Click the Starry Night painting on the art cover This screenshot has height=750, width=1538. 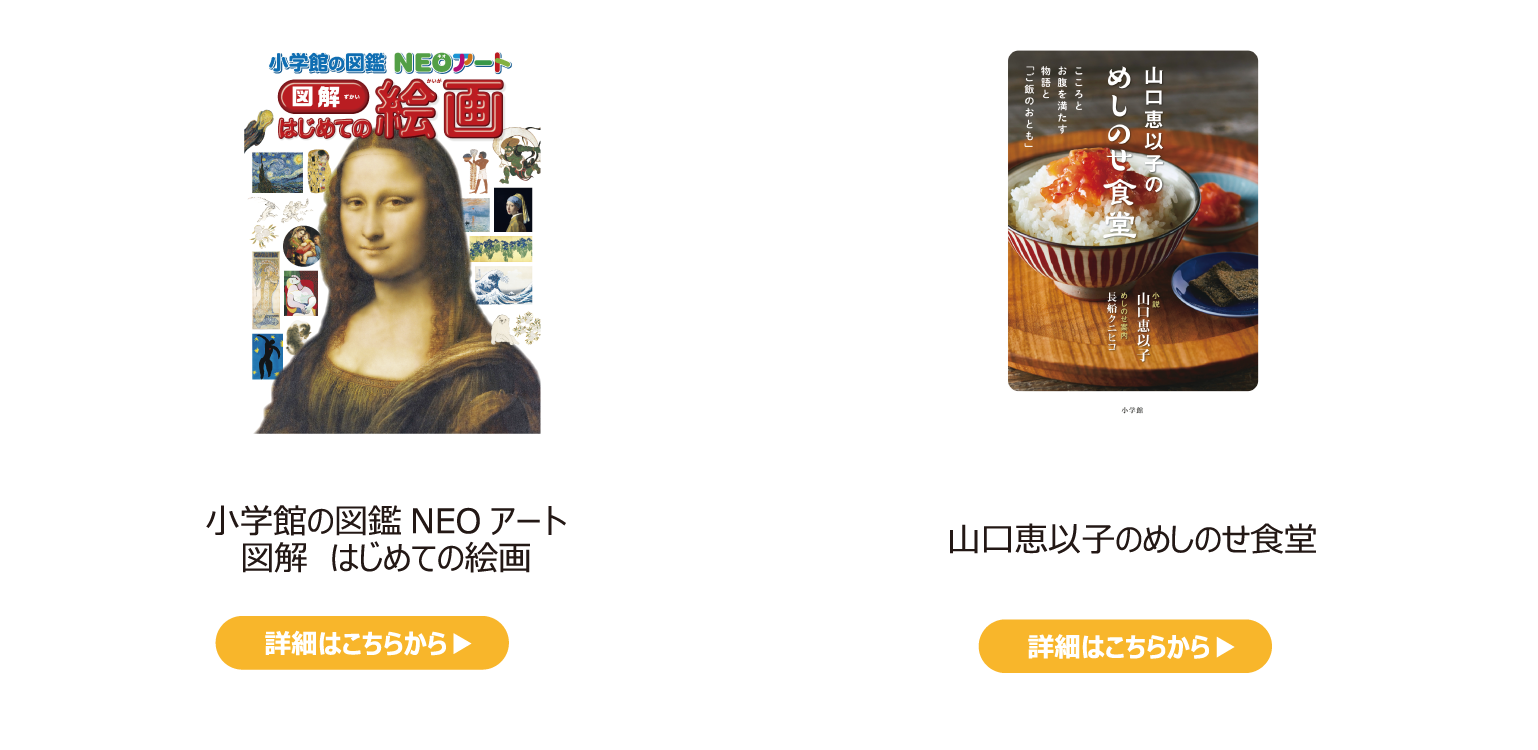click(x=277, y=172)
